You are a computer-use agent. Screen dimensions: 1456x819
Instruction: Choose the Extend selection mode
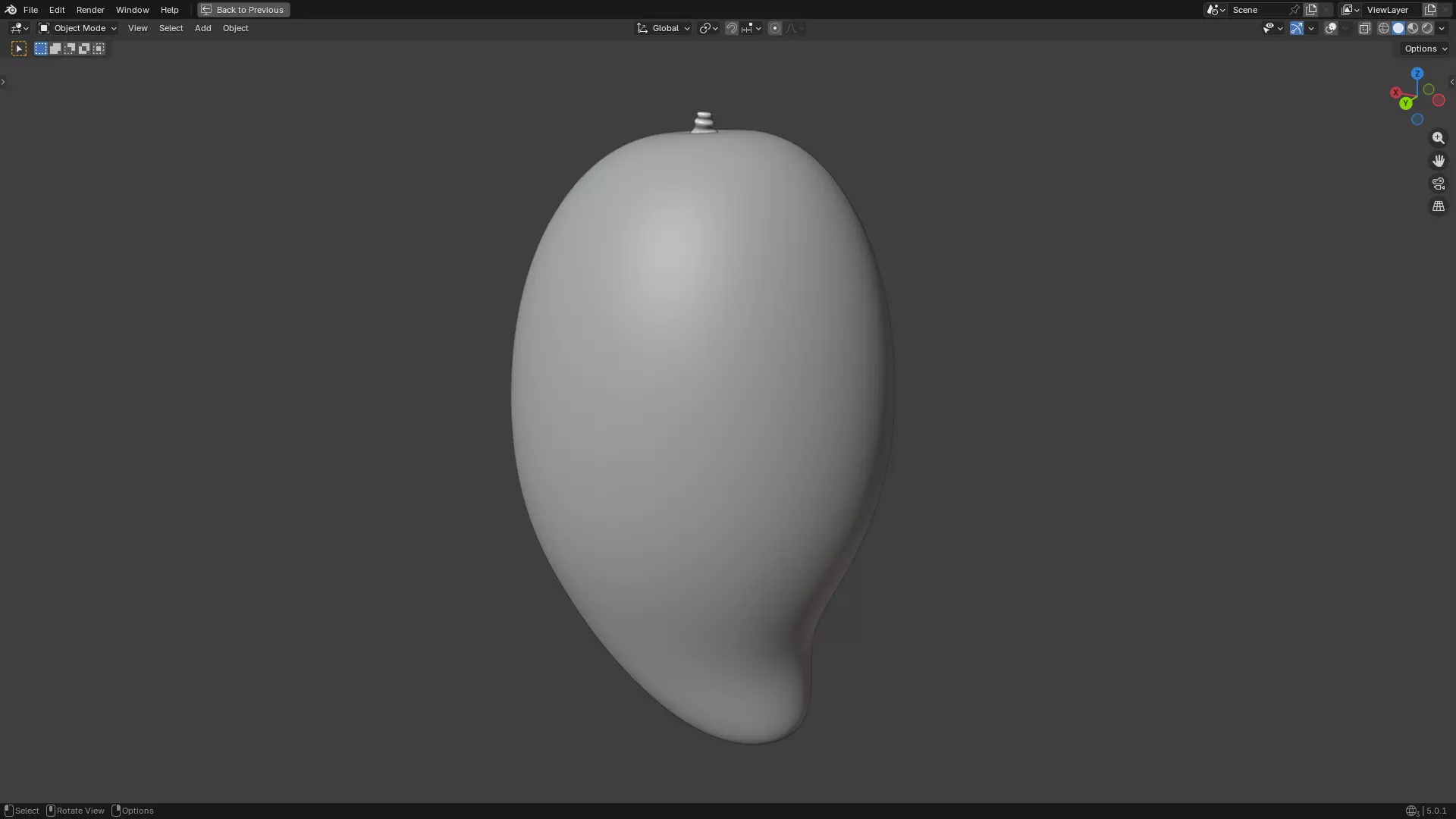tap(55, 49)
